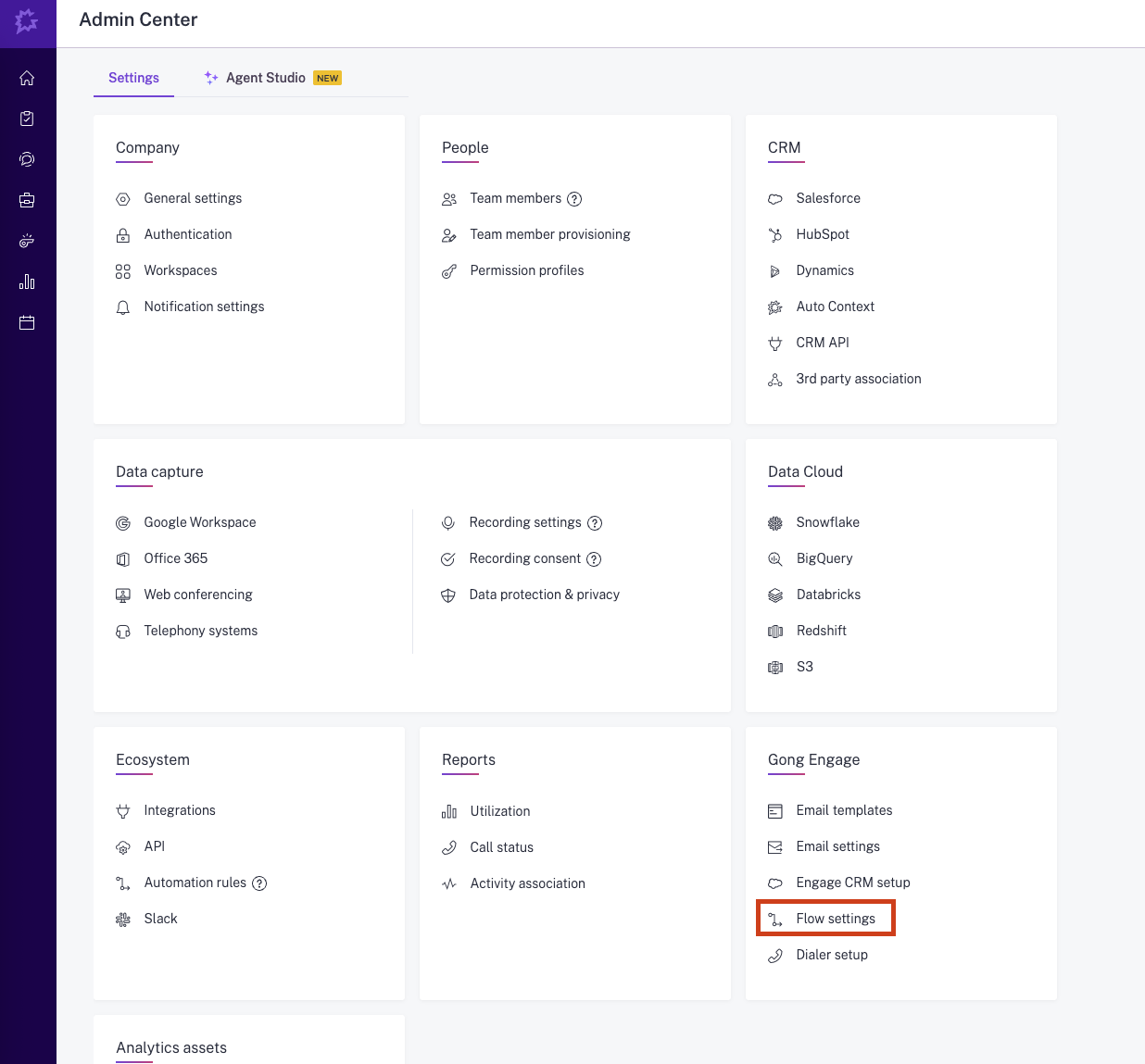Open Databricks settings

828,595
